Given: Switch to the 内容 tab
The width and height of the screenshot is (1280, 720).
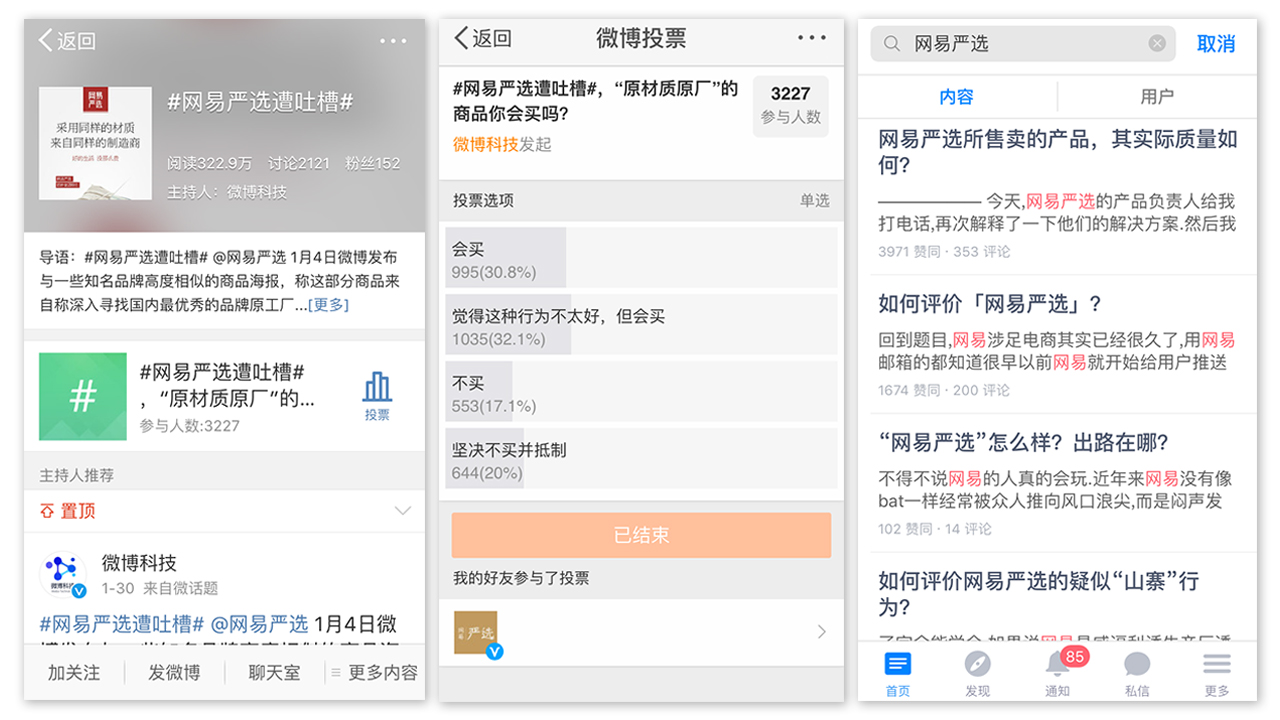Looking at the screenshot, I should [x=957, y=97].
